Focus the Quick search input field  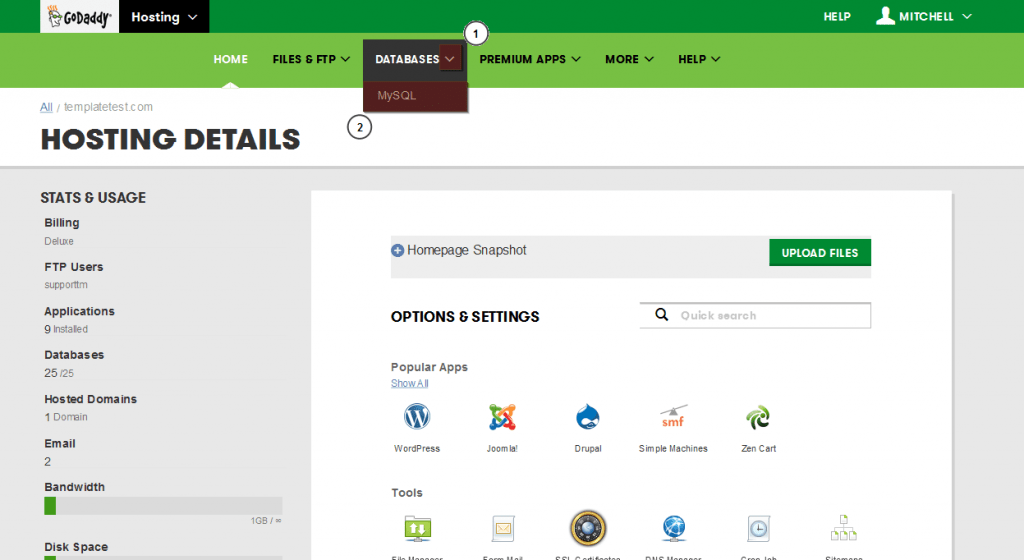coord(755,315)
